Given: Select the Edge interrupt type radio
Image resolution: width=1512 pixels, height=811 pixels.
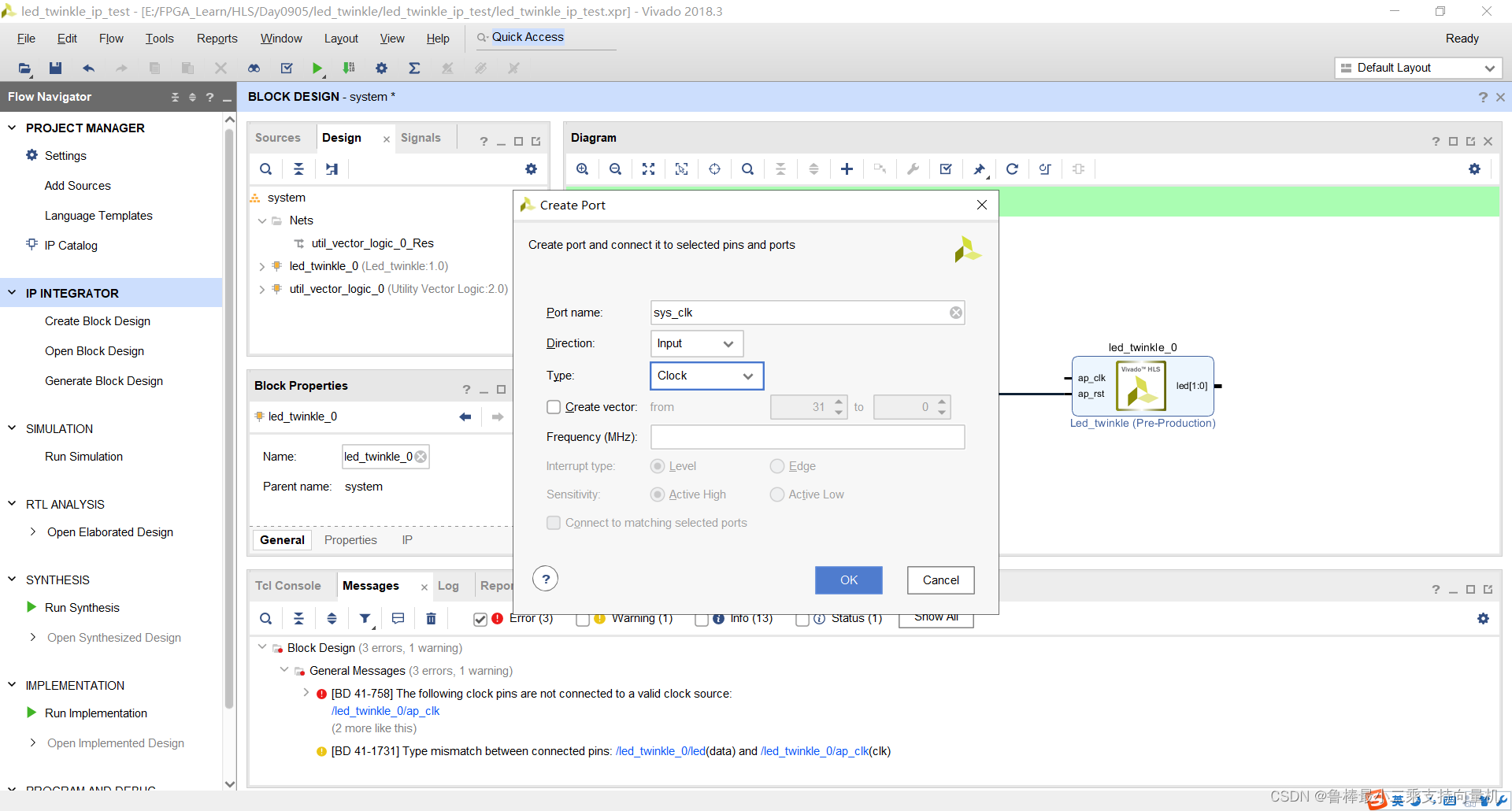Looking at the screenshot, I should pyautogui.click(x=777, y=466).
